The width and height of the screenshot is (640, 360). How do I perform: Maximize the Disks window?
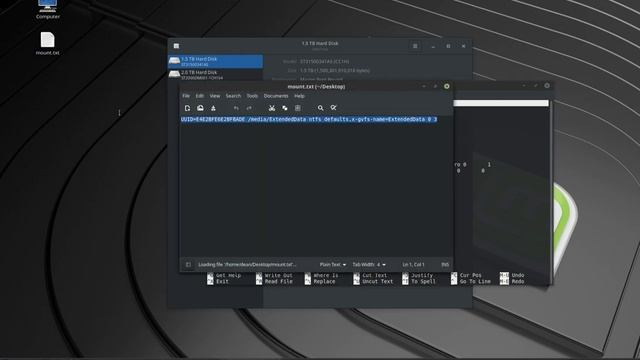pyautogui.click(x=448, y=46)
